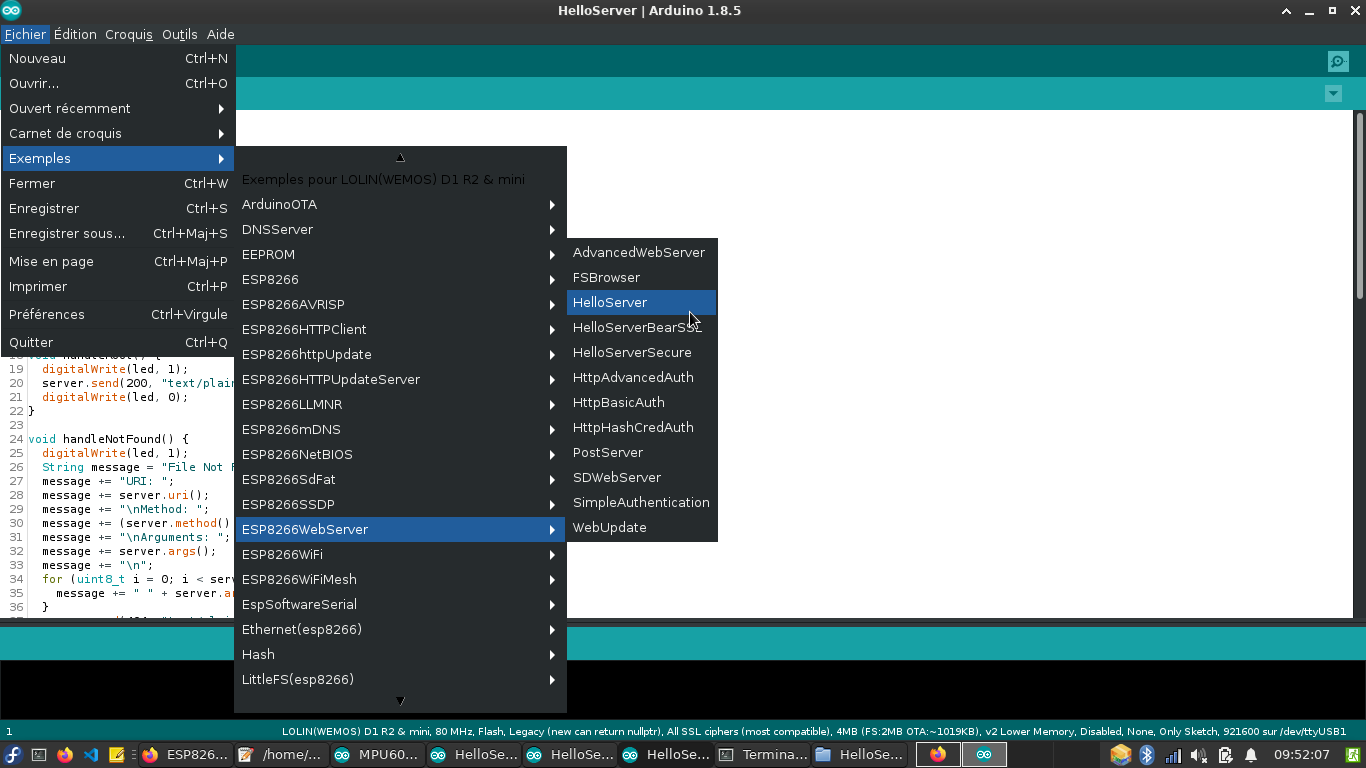Expand EspSoftwareSerial examples submenu
This screenshot has width=1366, height=768.
pos(400,605)
